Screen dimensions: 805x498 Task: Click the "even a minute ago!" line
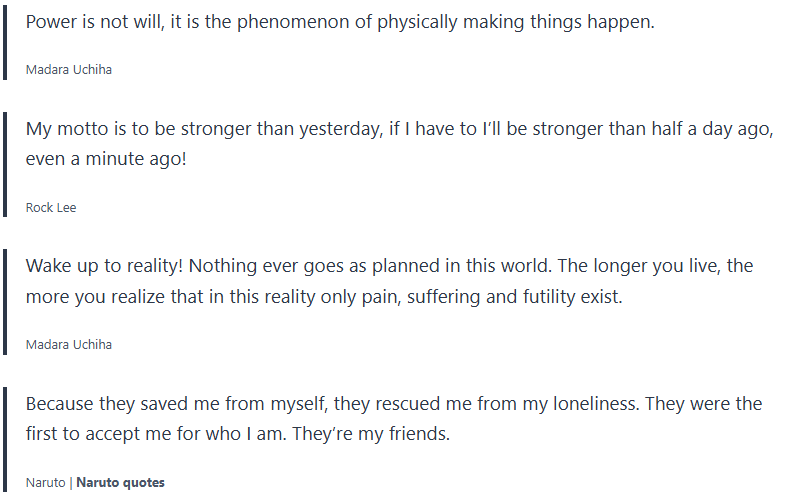coord(106,159)
